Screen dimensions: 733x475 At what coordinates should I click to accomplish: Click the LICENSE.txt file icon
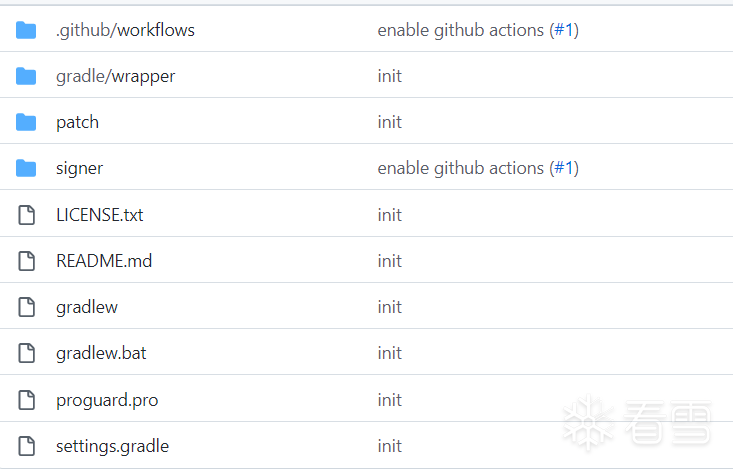[26, 215]
